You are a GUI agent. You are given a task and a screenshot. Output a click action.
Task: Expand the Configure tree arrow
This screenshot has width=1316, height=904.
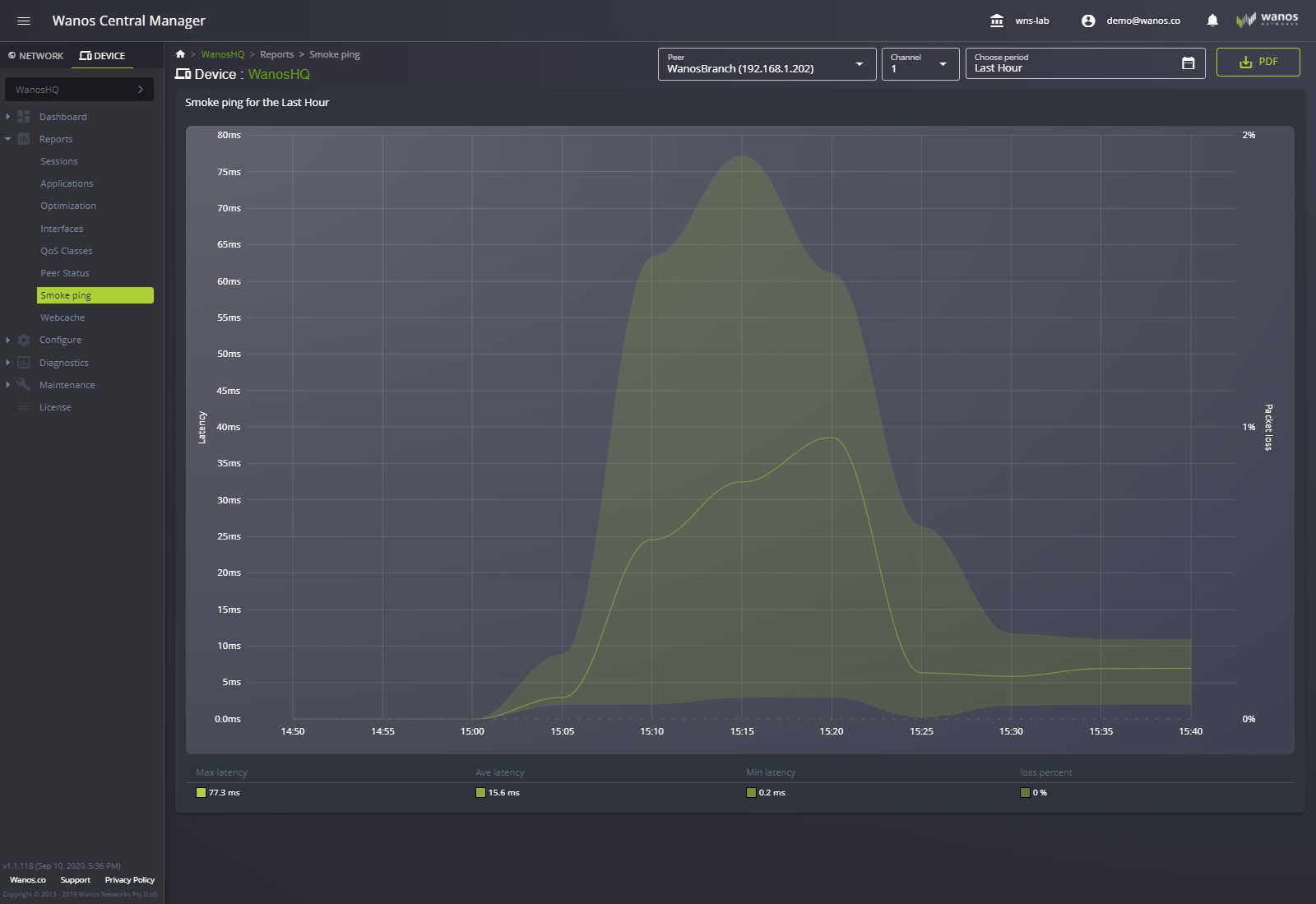click(x=8, y=340)
